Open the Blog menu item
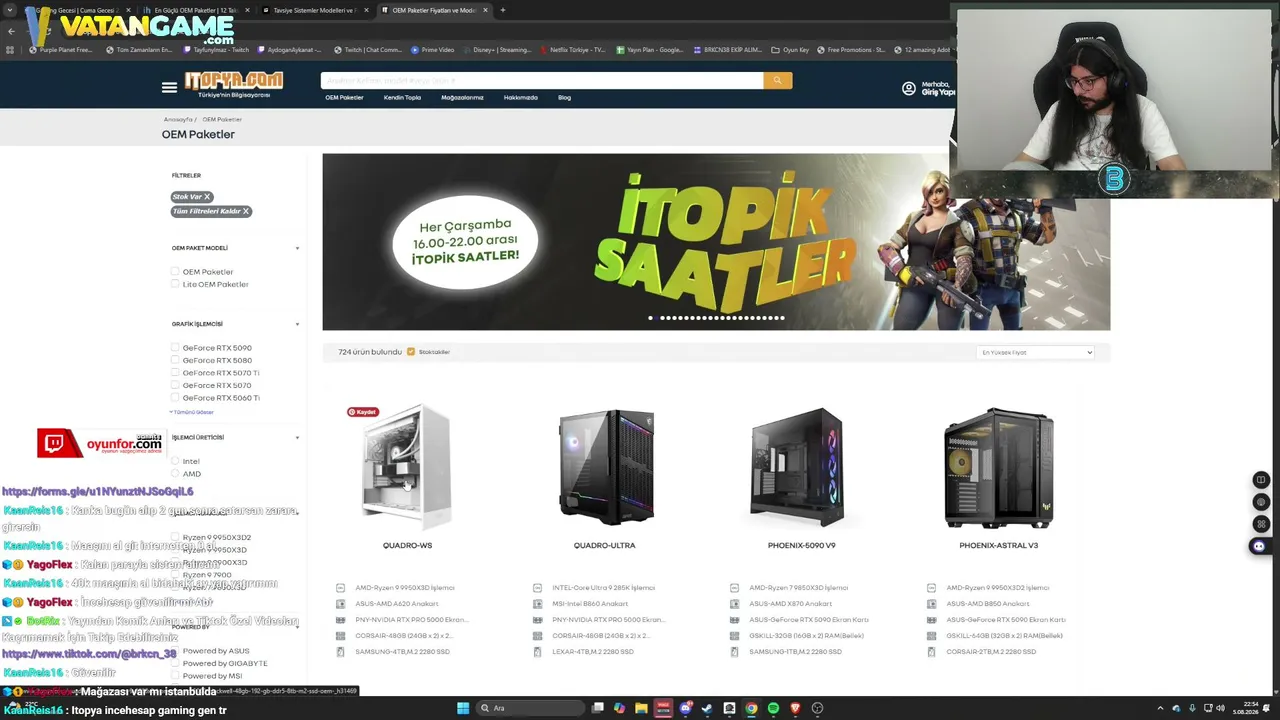 pyautogui.click(x=564, y=98)
